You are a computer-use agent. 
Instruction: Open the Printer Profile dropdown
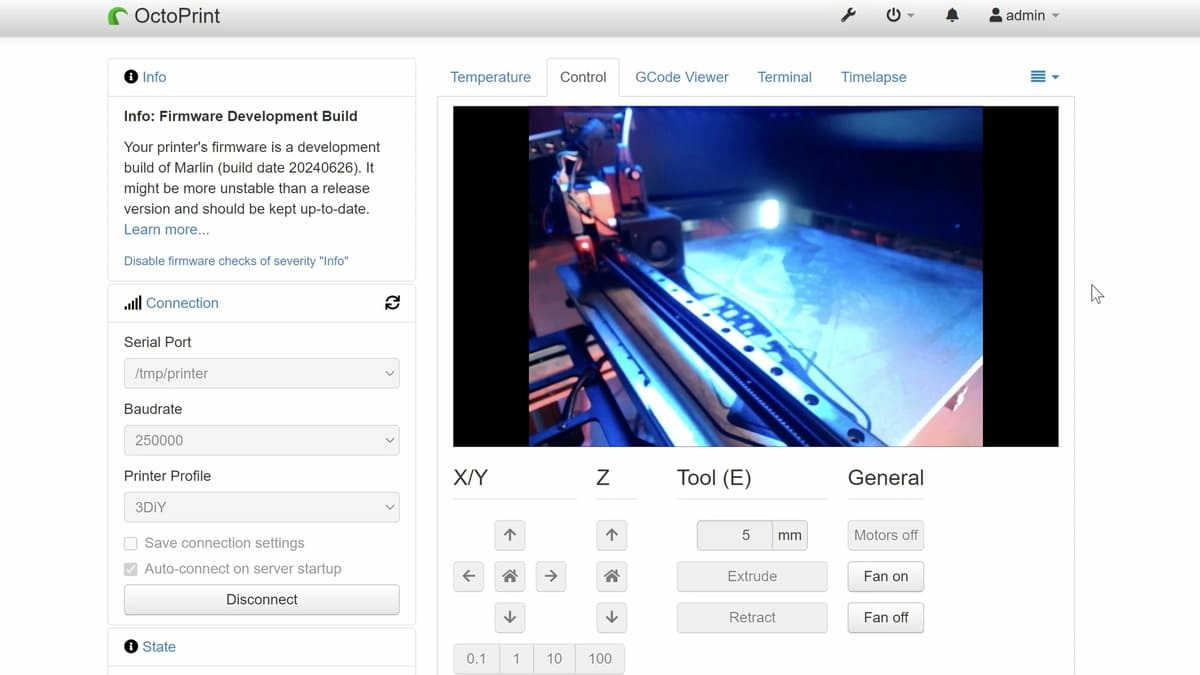tap(261, 507)
